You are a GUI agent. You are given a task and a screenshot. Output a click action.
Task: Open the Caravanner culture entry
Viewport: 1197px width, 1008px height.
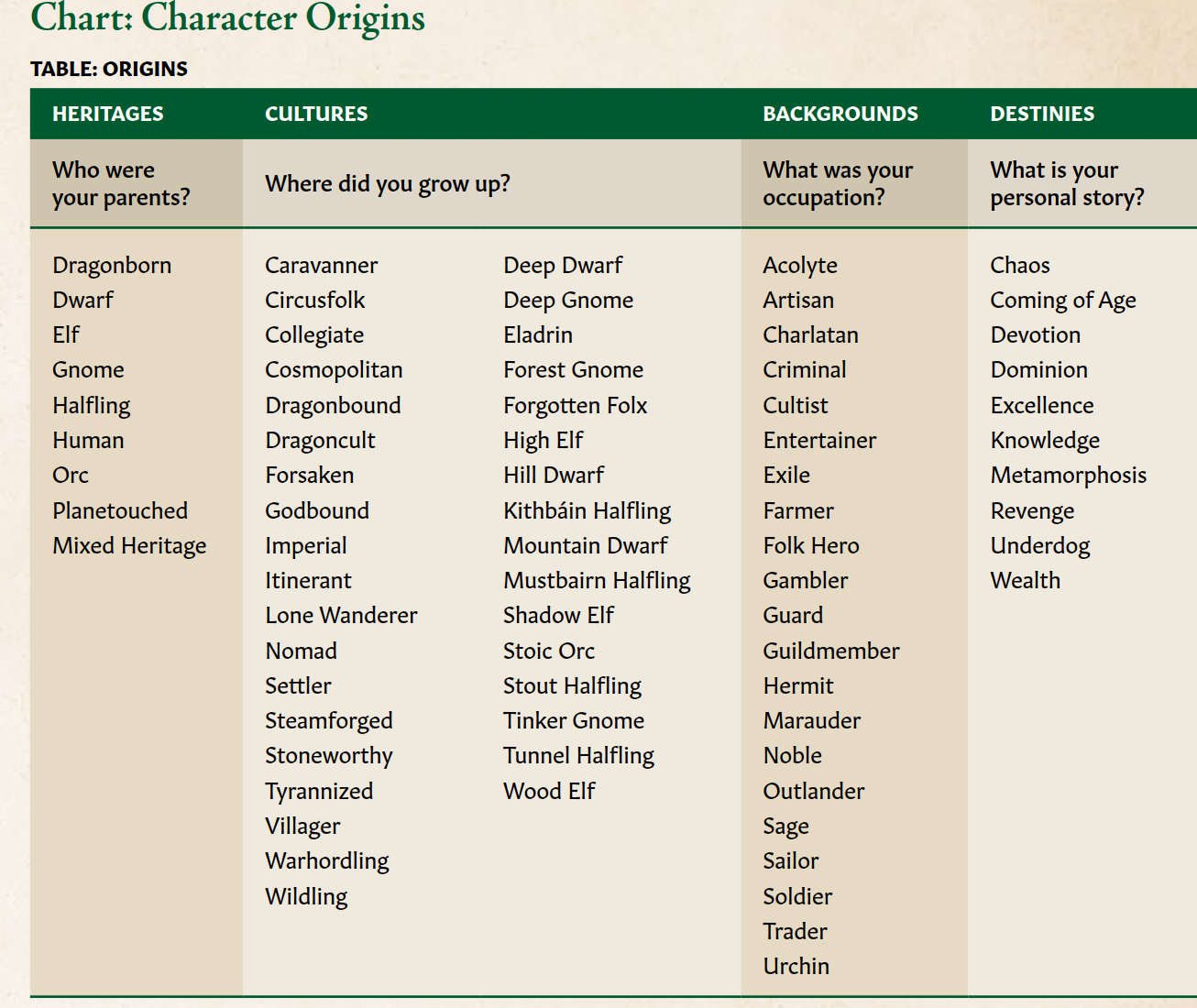321,266
